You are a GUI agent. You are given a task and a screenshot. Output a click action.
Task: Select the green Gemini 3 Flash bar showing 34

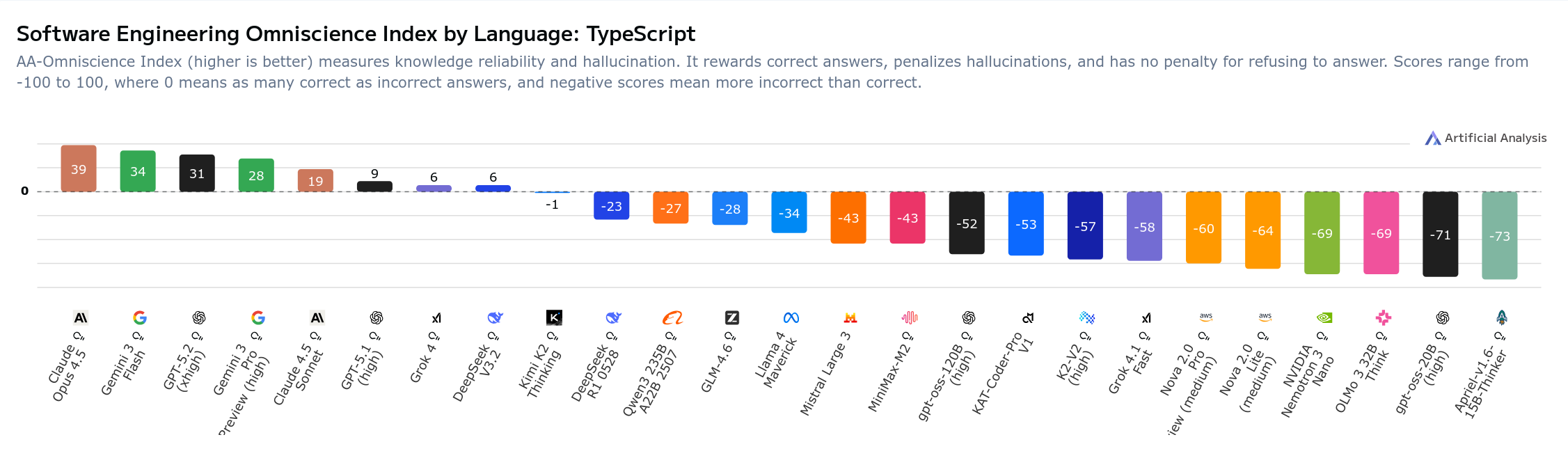138,171
